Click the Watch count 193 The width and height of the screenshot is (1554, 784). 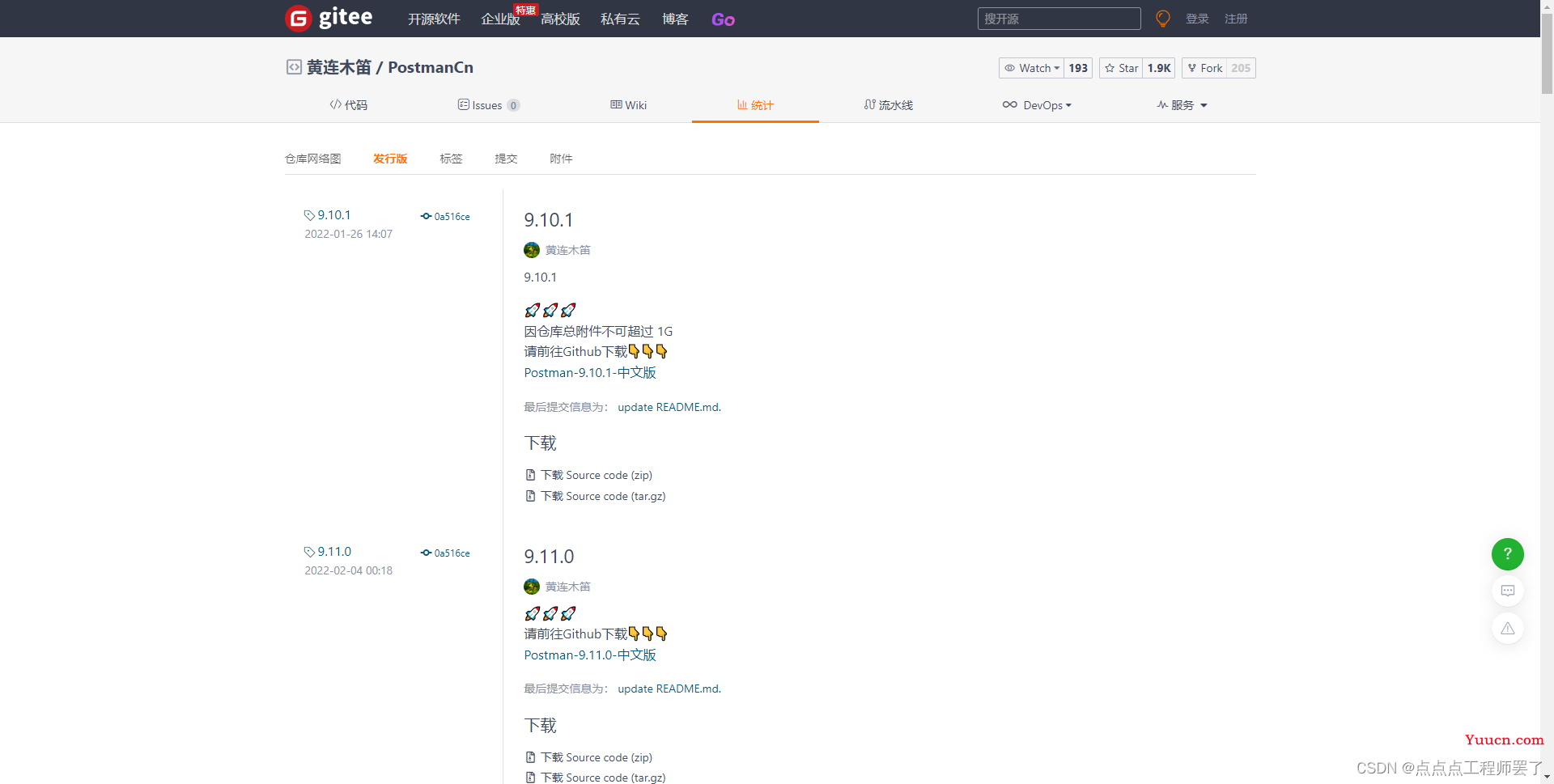pos(1078,68)
